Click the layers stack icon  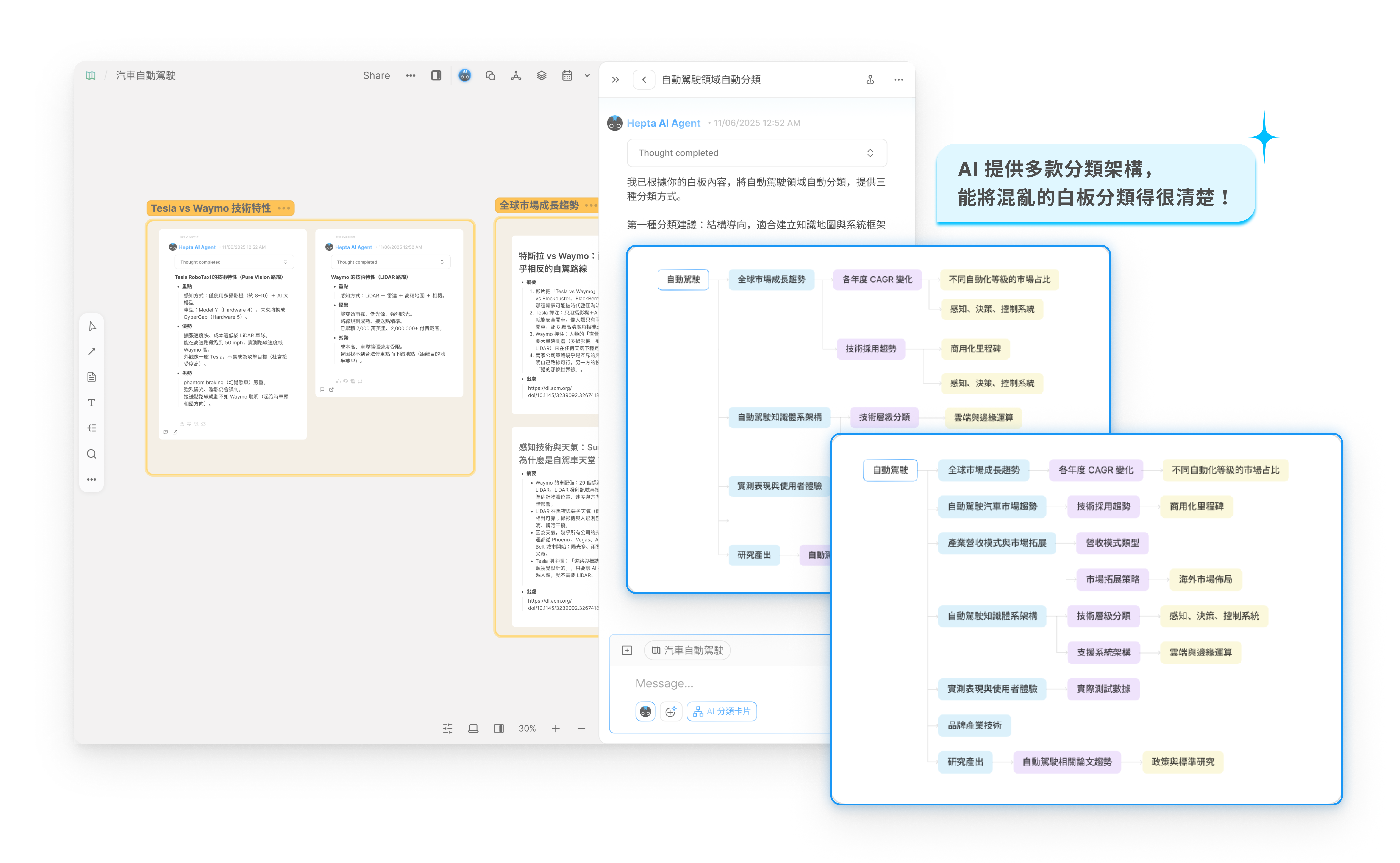542,75
